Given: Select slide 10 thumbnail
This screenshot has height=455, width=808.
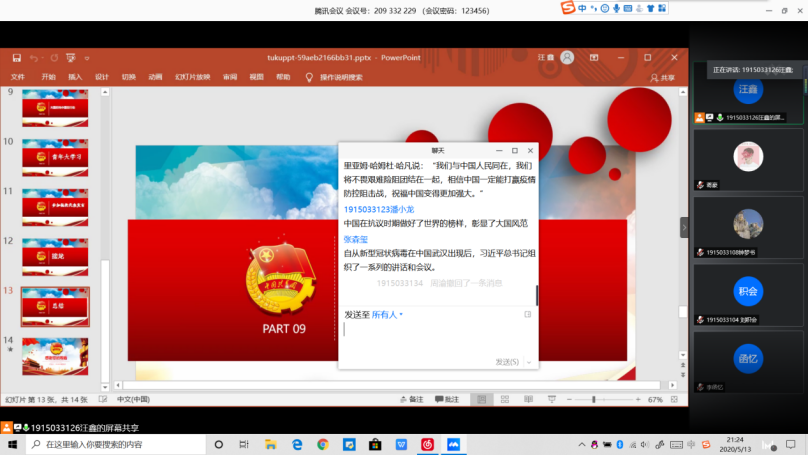Looking at the screenshot, I should pyautogui.click(x=55, y=157).
